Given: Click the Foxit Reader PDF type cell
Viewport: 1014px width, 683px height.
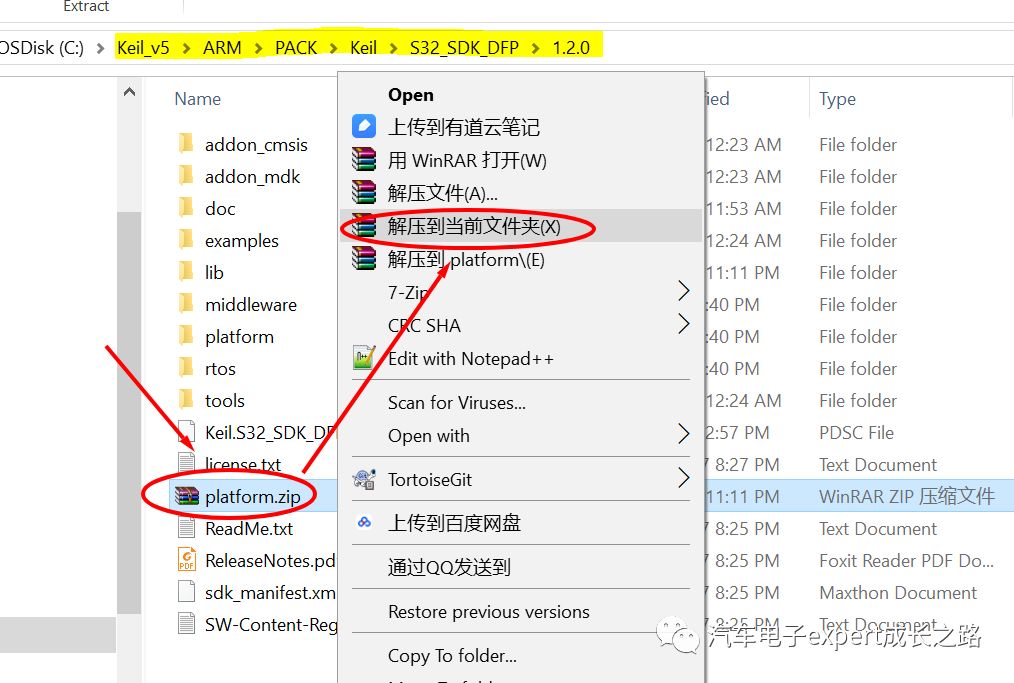Looking at the screenshot, I should (907, 560).
